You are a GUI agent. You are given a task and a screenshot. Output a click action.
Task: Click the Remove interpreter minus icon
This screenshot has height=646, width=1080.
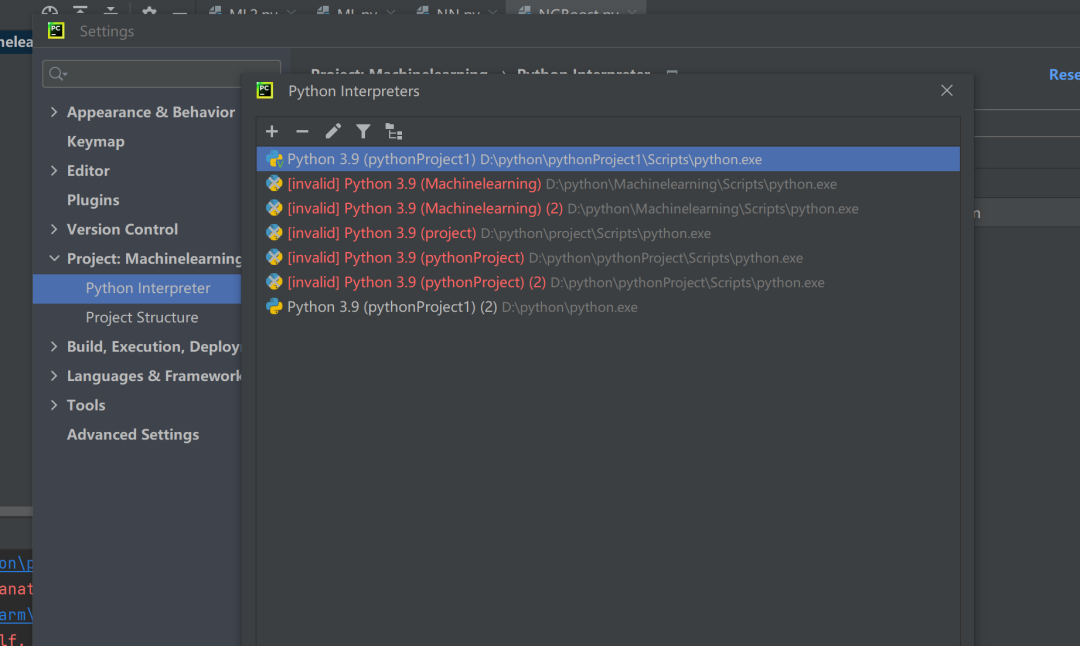[302, 132]
